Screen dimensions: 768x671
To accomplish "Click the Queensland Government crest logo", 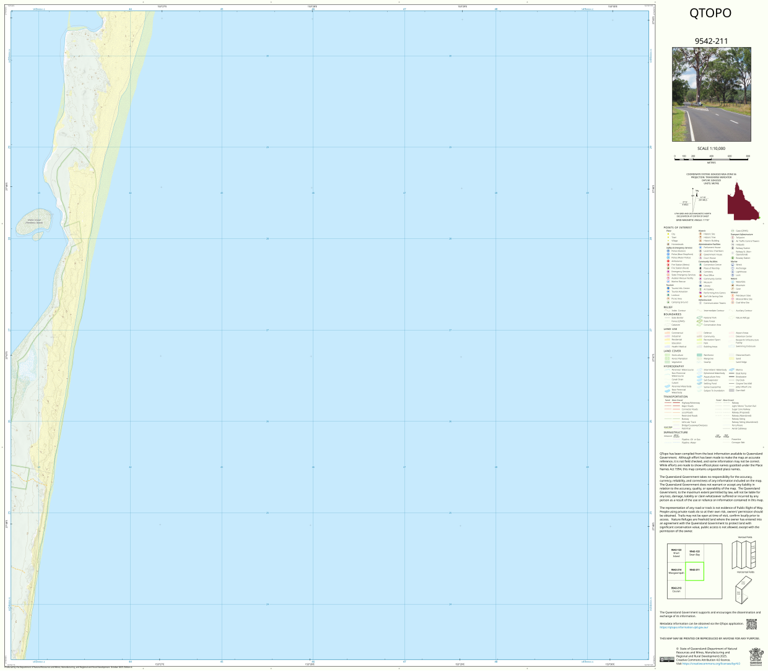I will 756,655.
